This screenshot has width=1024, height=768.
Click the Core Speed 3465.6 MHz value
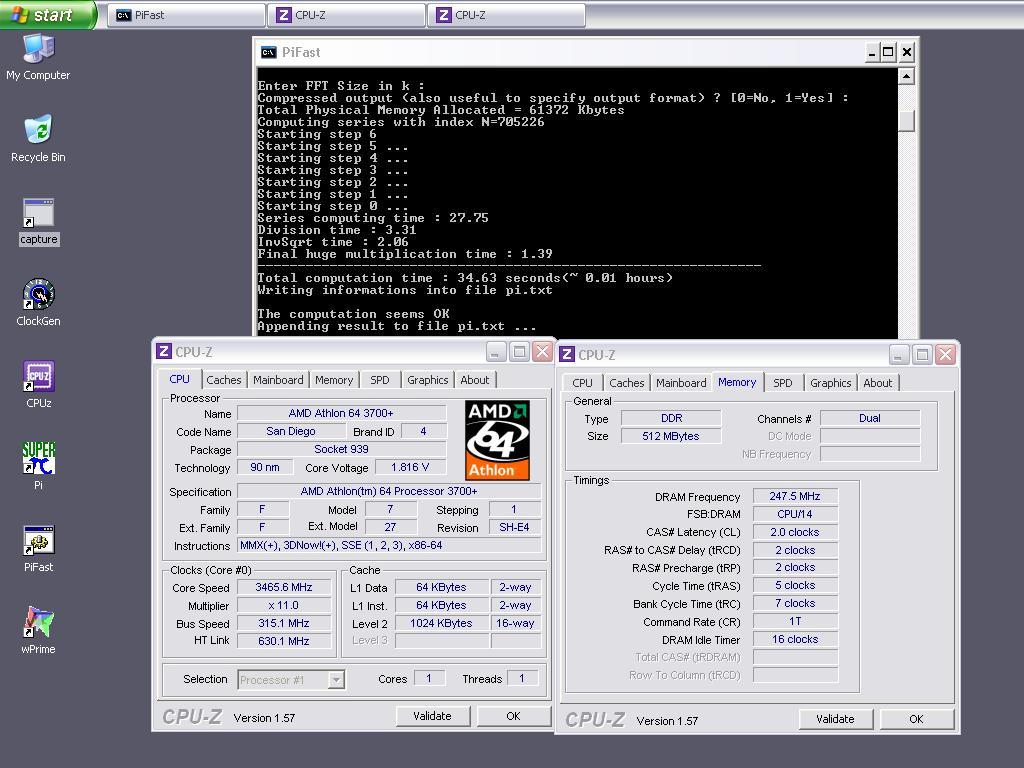284,588
